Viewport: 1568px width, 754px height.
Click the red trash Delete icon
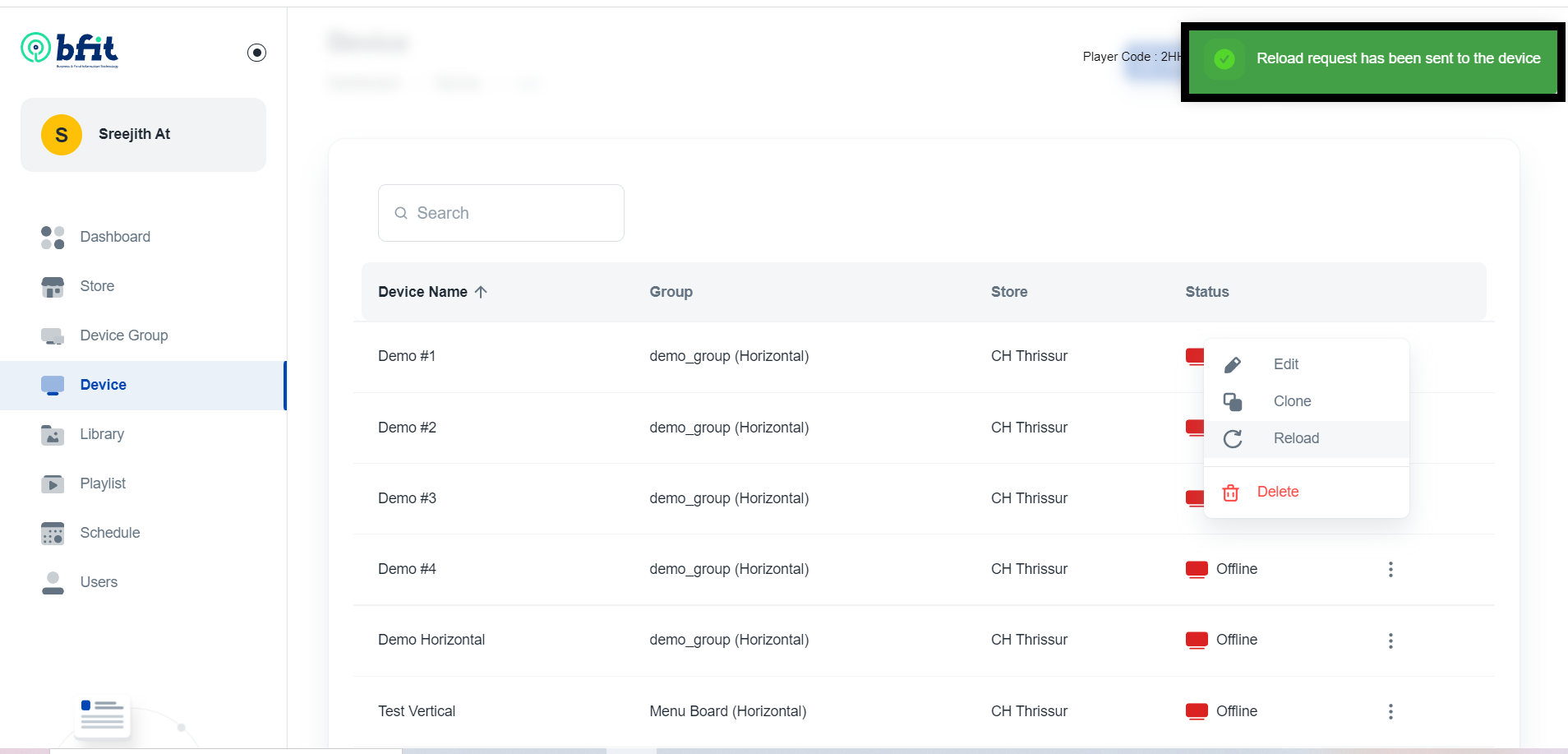[1230, 493]
